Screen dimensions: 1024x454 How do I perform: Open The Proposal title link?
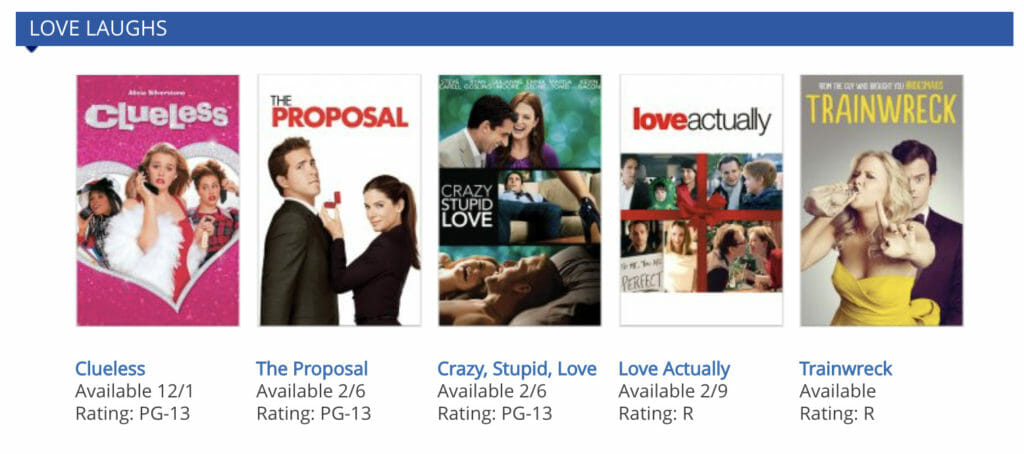(x=312, y=369)
